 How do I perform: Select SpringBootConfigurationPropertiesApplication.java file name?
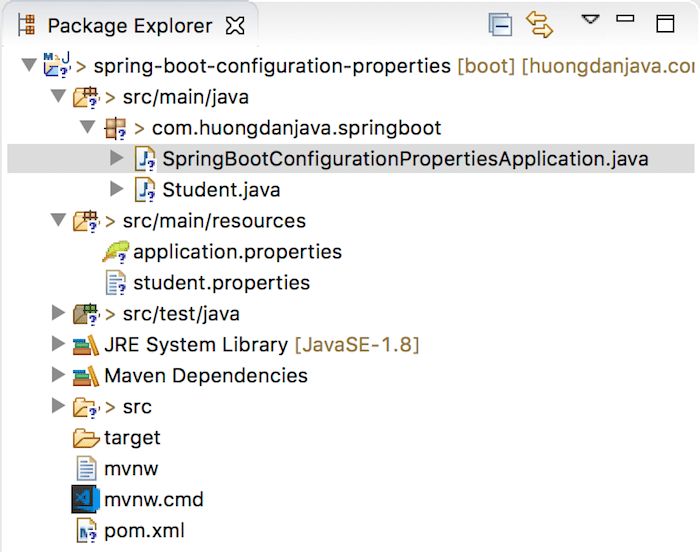(405, 159)
